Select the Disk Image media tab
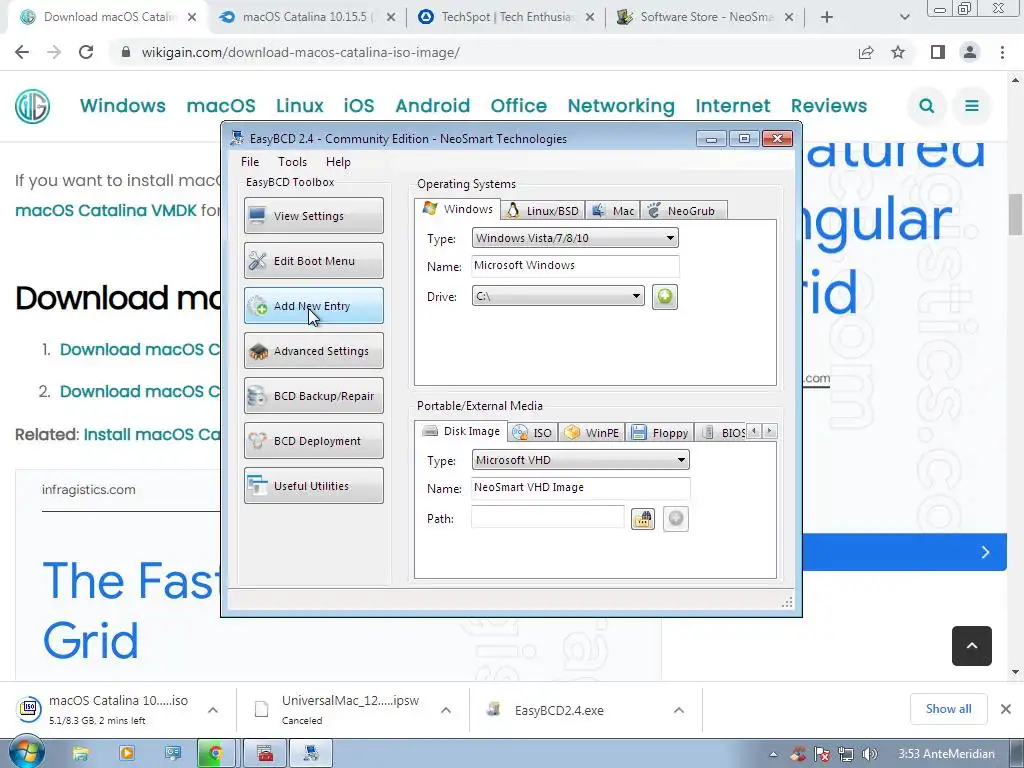Screen dimensions: 1024x768 point(461,431)
